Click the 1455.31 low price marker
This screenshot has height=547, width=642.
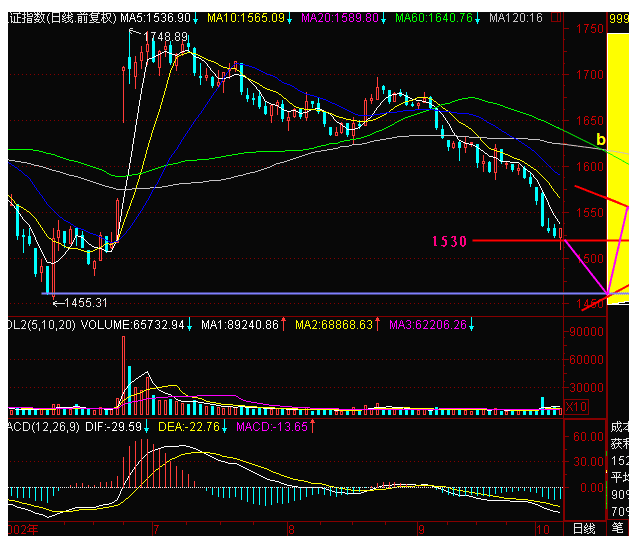coord(86,303)
